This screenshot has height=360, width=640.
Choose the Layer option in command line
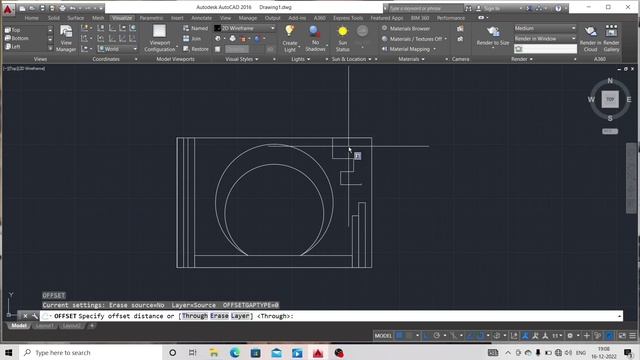point(240,316)
